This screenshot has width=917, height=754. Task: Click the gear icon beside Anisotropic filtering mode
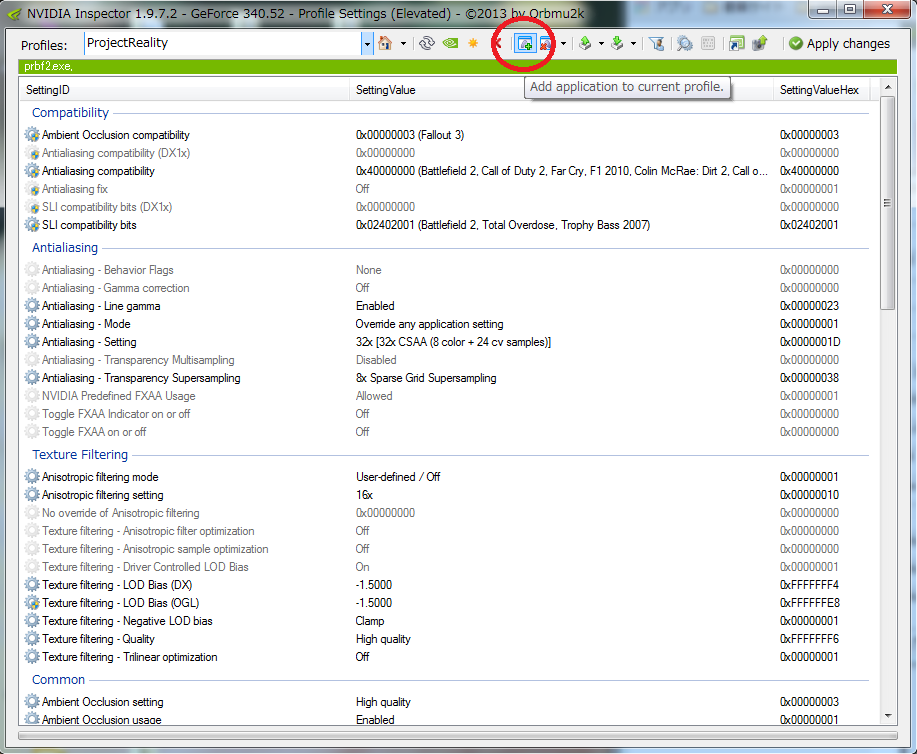click(32, 477)
